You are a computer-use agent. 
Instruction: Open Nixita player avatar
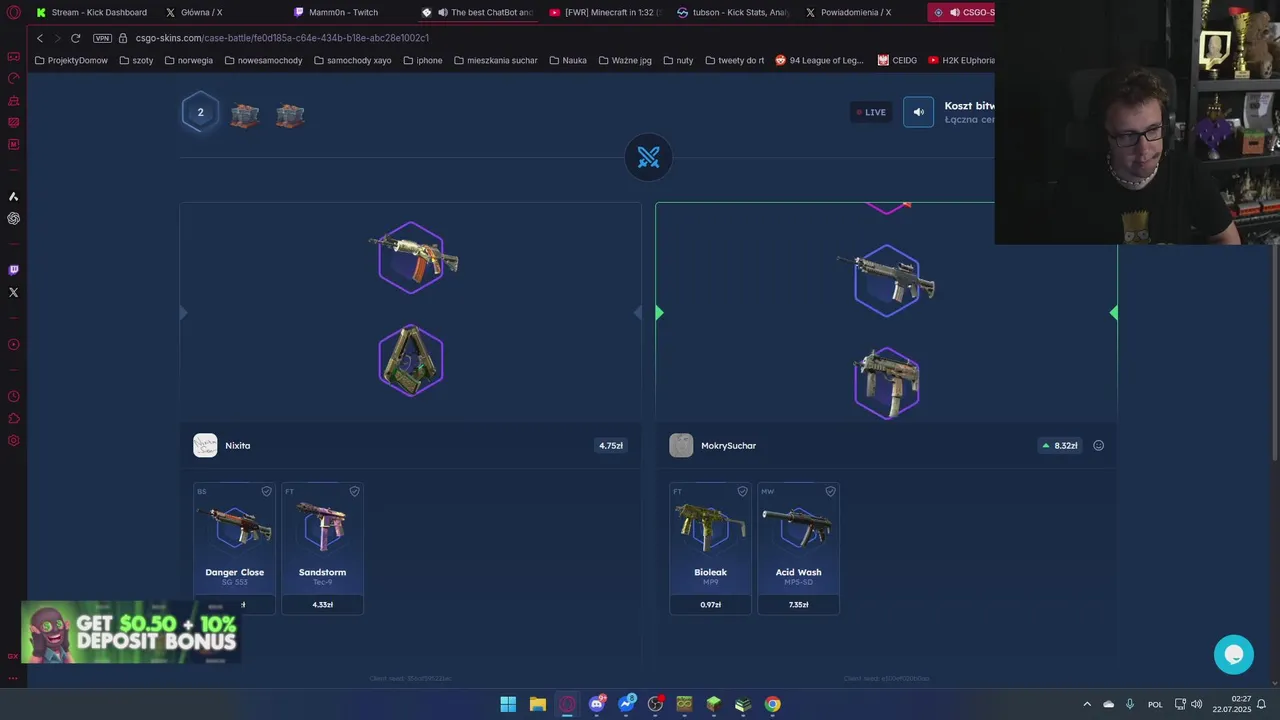(205, 445)
